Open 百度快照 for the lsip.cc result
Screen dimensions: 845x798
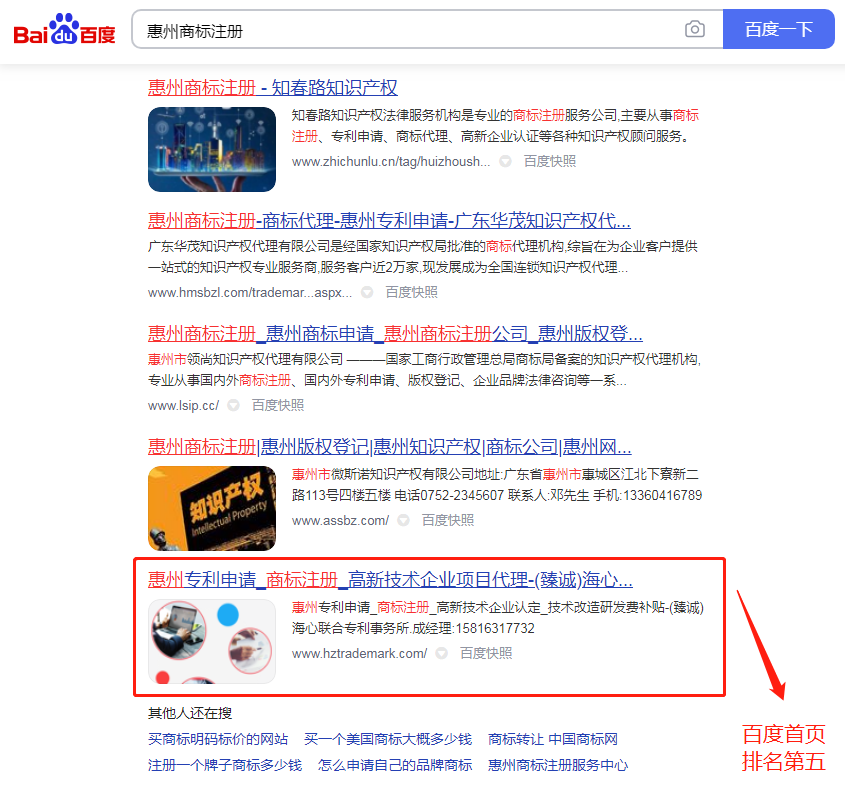click(x=278, y=405)
